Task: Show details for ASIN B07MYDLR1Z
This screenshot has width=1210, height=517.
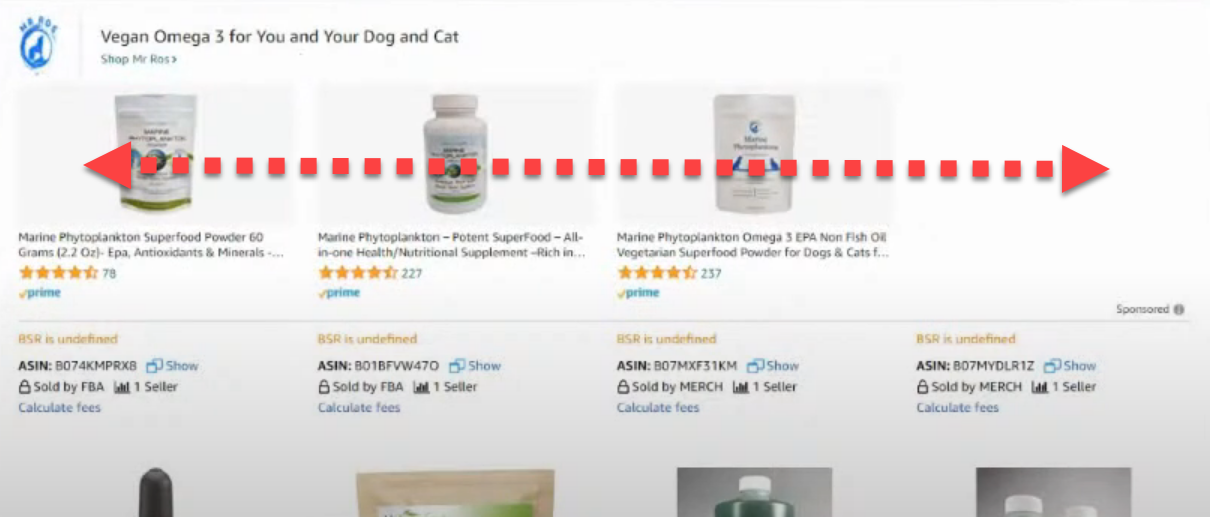Action: coord(1079,366)
